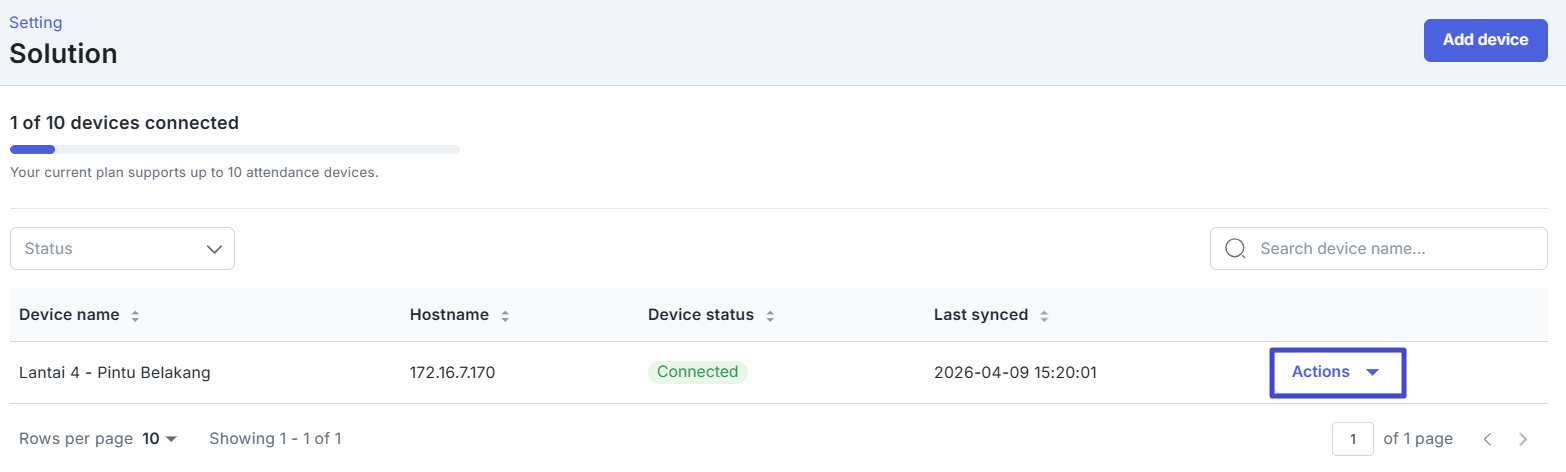Click the Search device name field
1566x472 pixels.
click(1395, 249)
